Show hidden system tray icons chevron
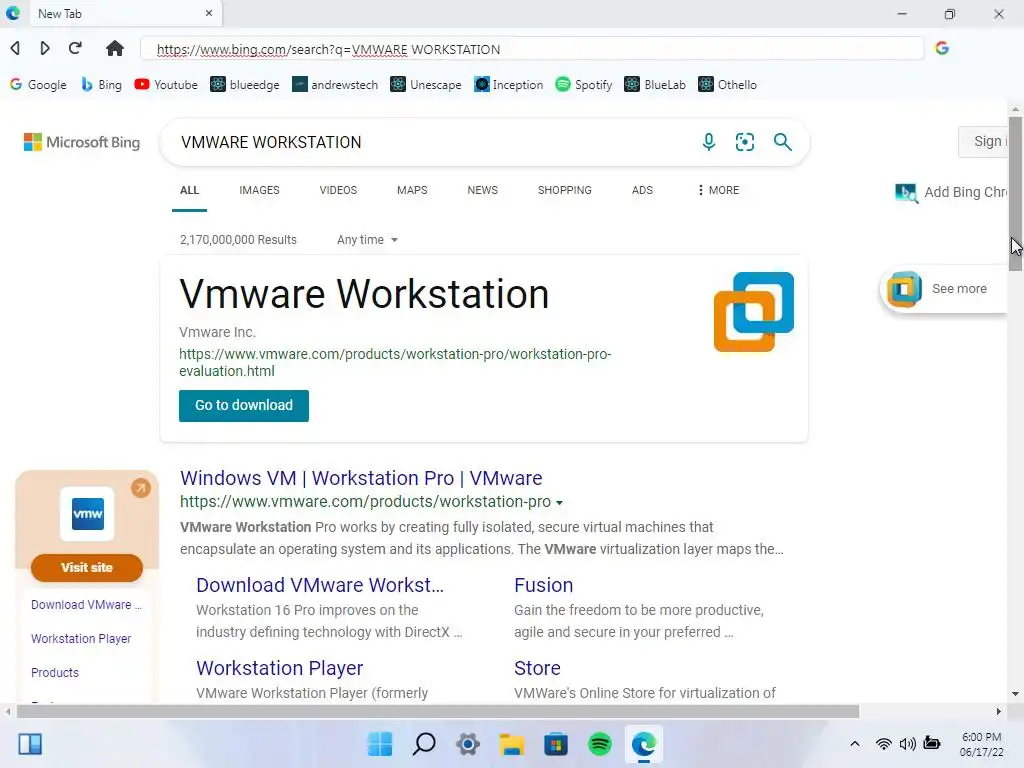Image resolution: width=1024 pixels, height=768 pixels. pyautogui.click(x=854, y=744)
